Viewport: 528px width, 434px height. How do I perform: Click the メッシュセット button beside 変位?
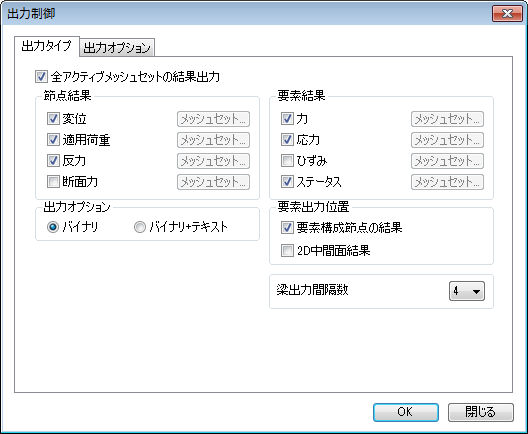click(213, 119)
